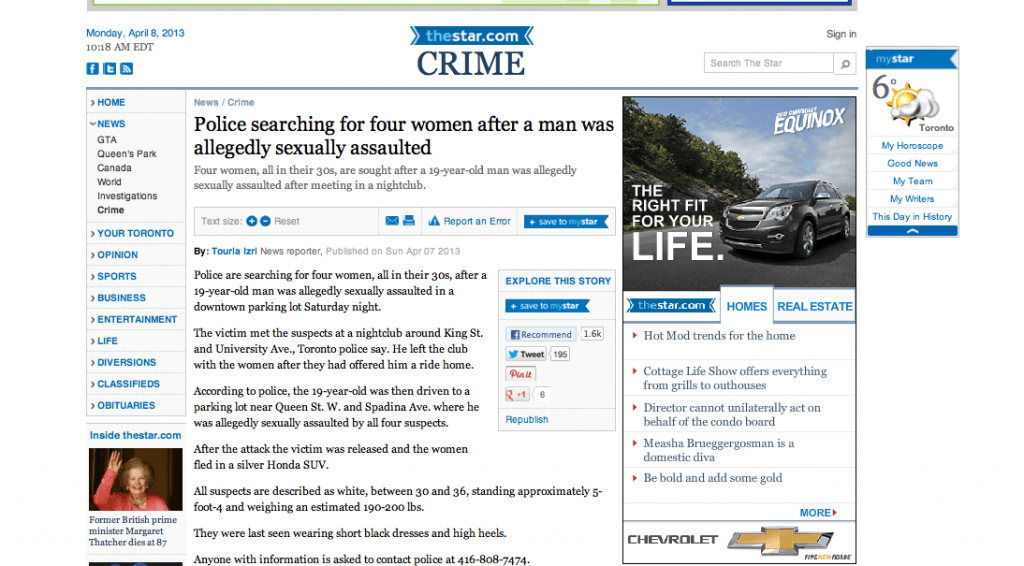Screen dimensions: 1024x566
Task: Increase article text size with plus icon
Action: tap(252, 221)
